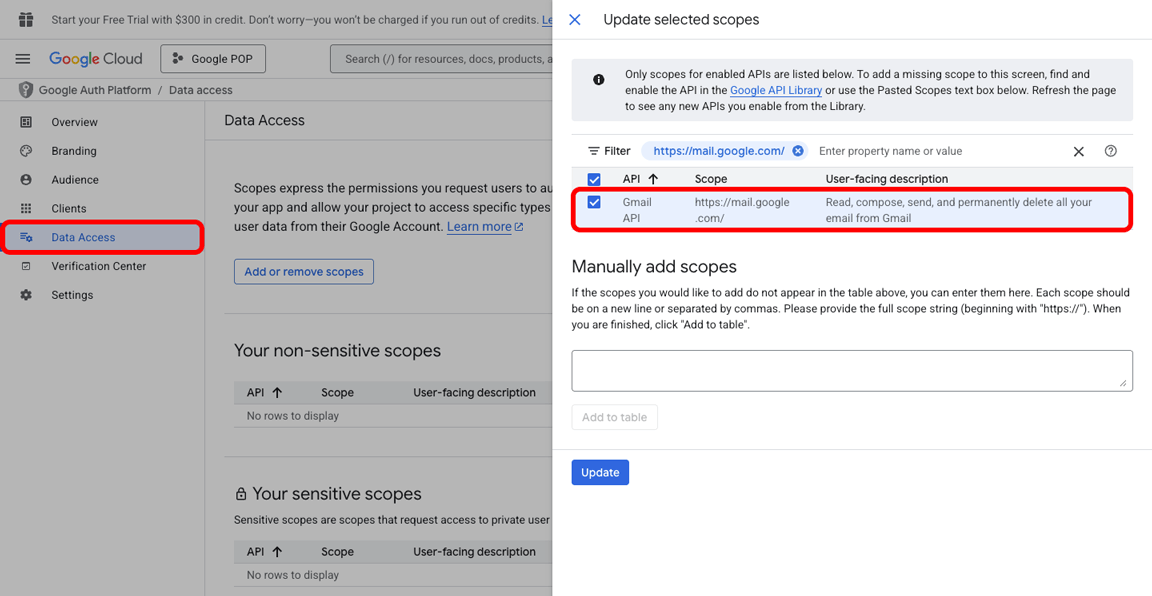Image resolution: width=1152 pixels, height=596 pixels.
Task: Toggle the select-all checkbox in the scopes table
Action: coord(594,178)
